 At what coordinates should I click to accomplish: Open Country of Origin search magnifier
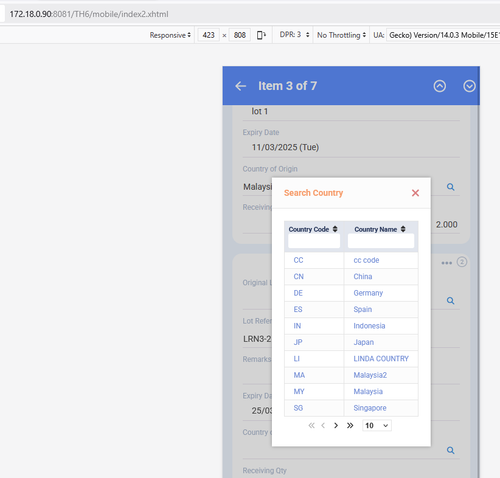(450, 187)
